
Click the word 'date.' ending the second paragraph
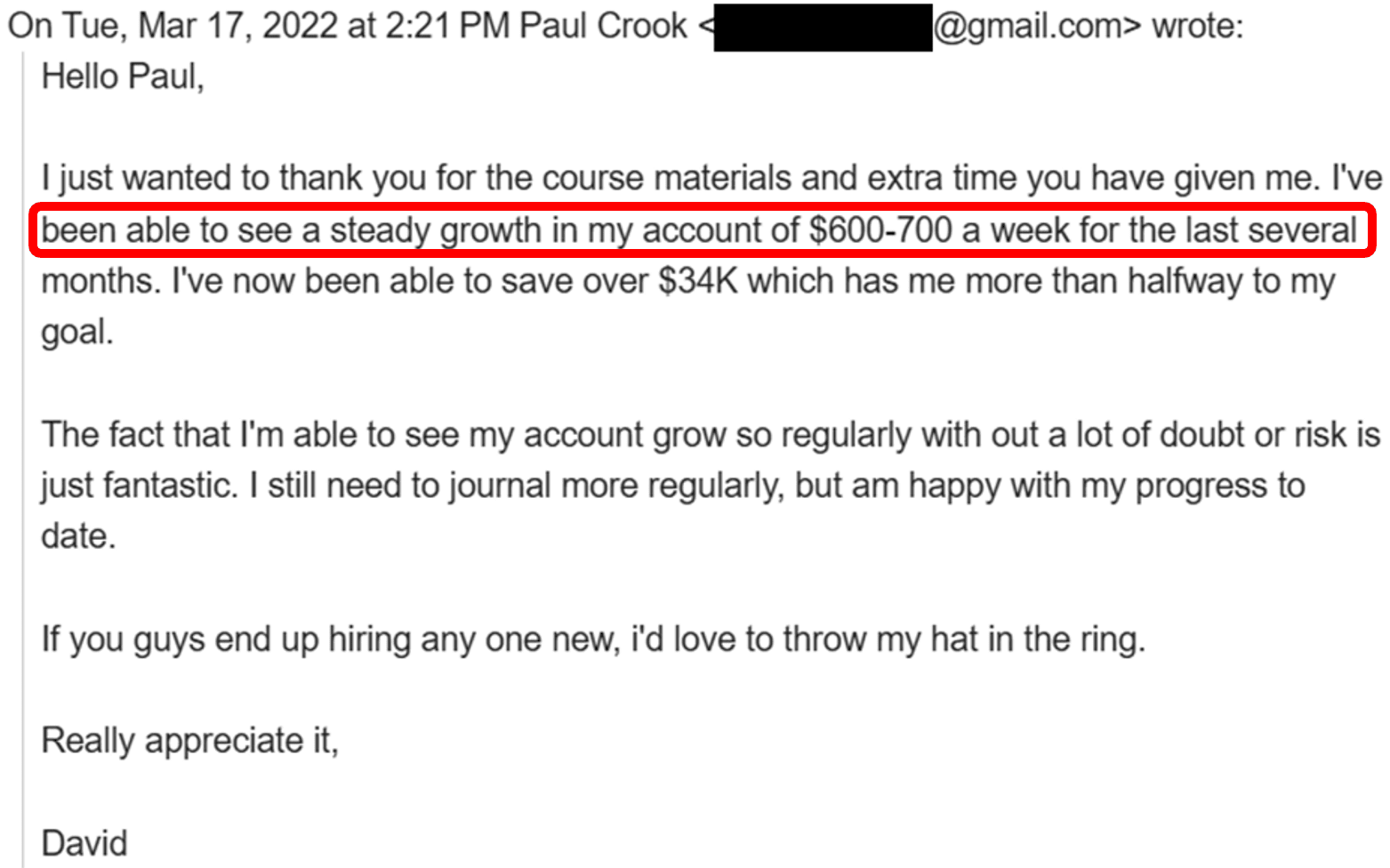[78, 537]
